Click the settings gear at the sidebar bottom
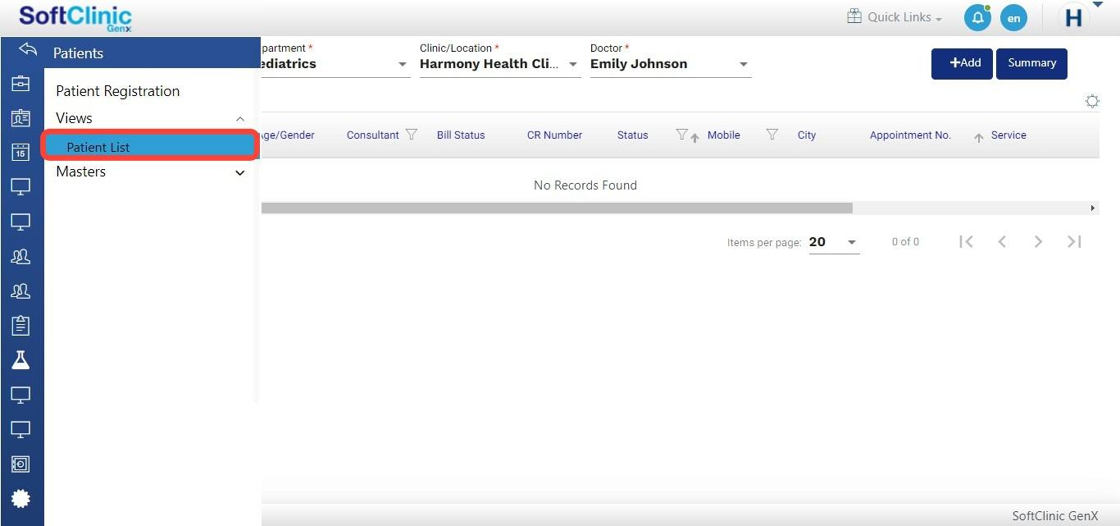Image resolution: width=1120 pixels, height=526 pixels. click(20, 498)
